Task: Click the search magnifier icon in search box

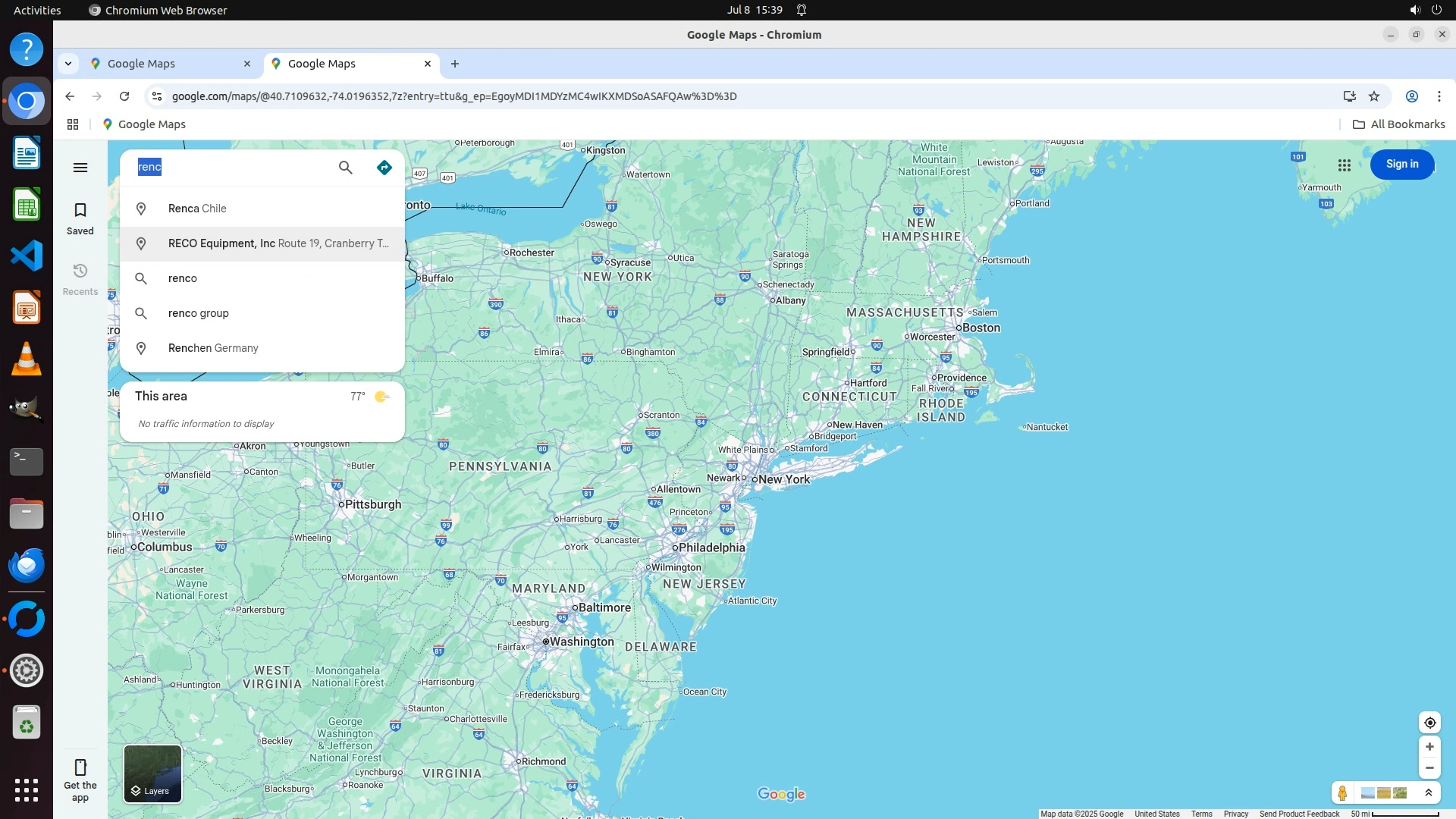Action: (345, 168)
